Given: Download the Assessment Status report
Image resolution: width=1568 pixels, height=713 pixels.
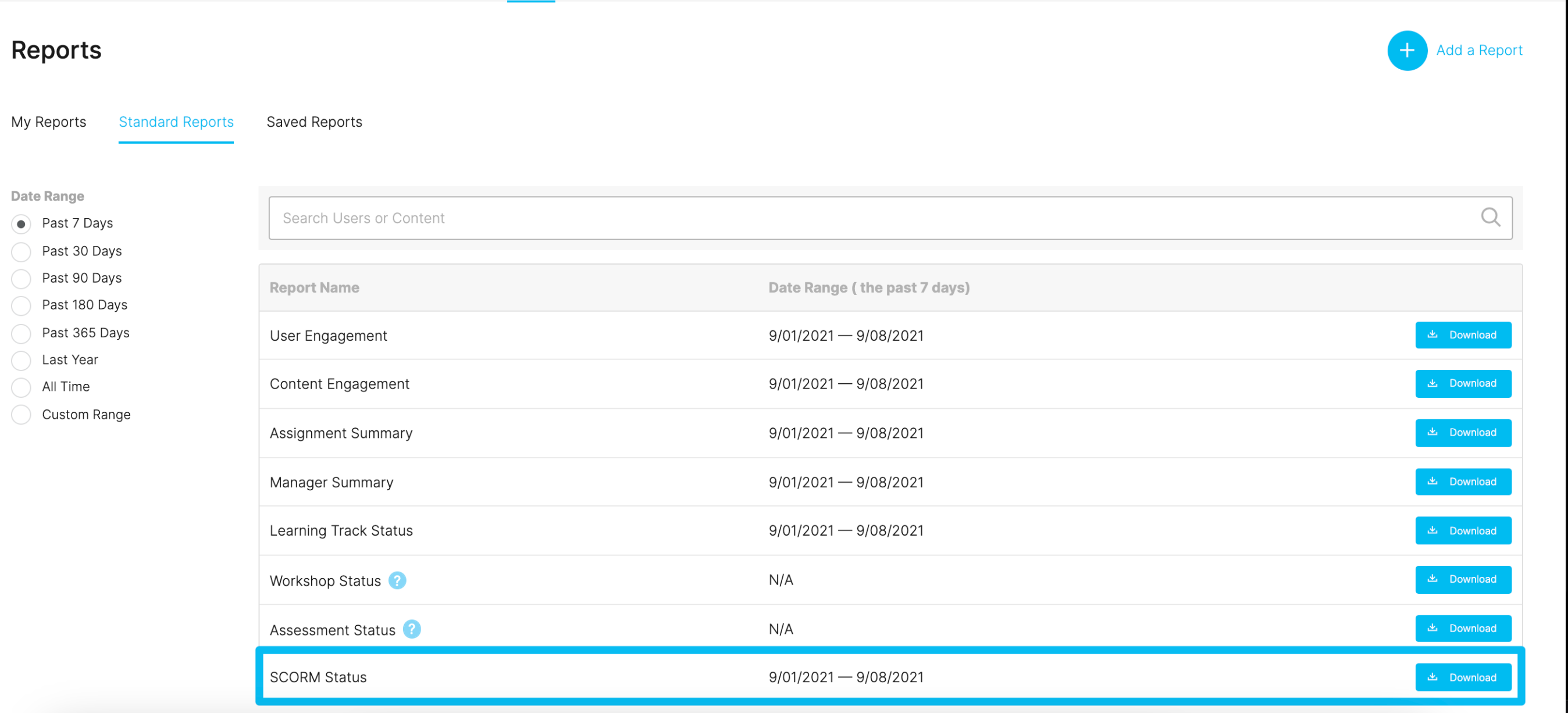Looking at the screenshot, I should coord(1463,628).
